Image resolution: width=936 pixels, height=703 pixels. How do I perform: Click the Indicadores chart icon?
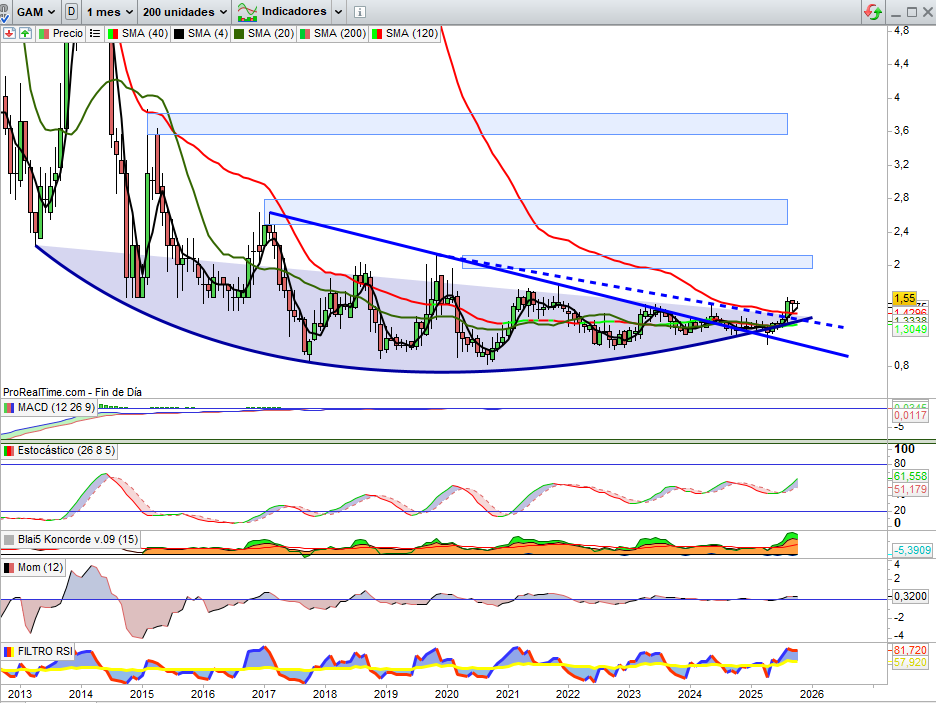[246, 12]
